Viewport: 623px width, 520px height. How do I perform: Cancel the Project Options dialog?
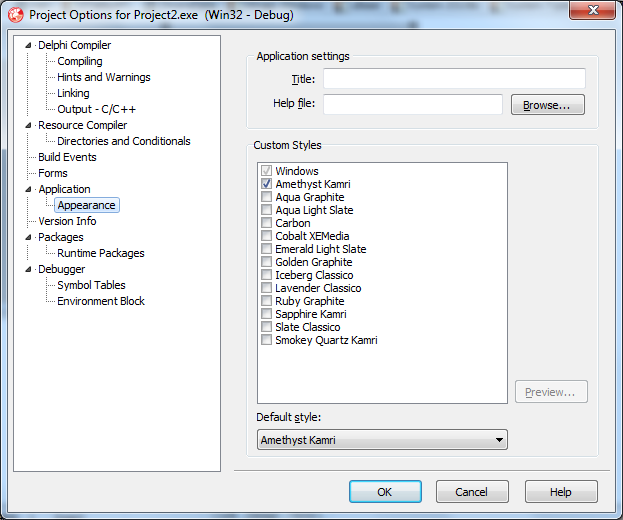(472, 491)
